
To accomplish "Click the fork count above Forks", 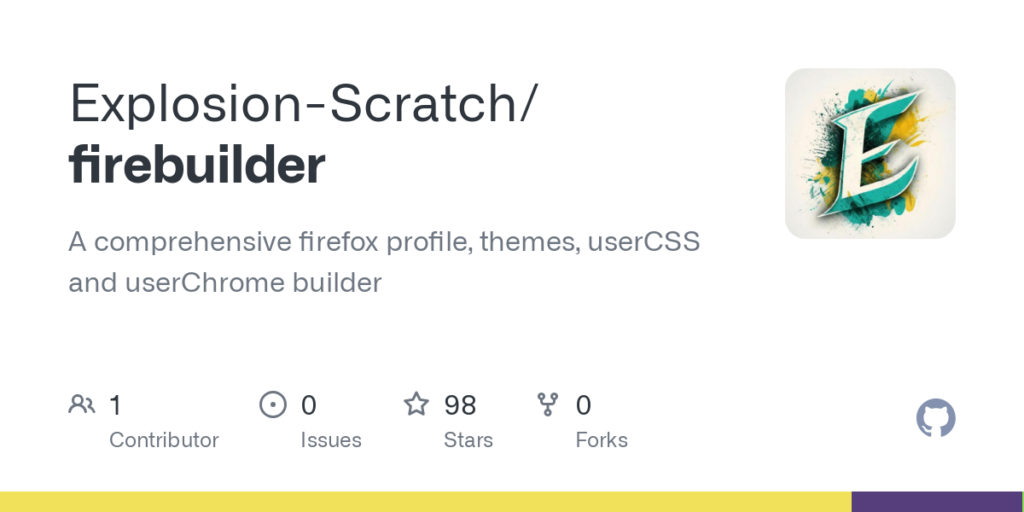I will pyautogui.click(x=584, y=405).
